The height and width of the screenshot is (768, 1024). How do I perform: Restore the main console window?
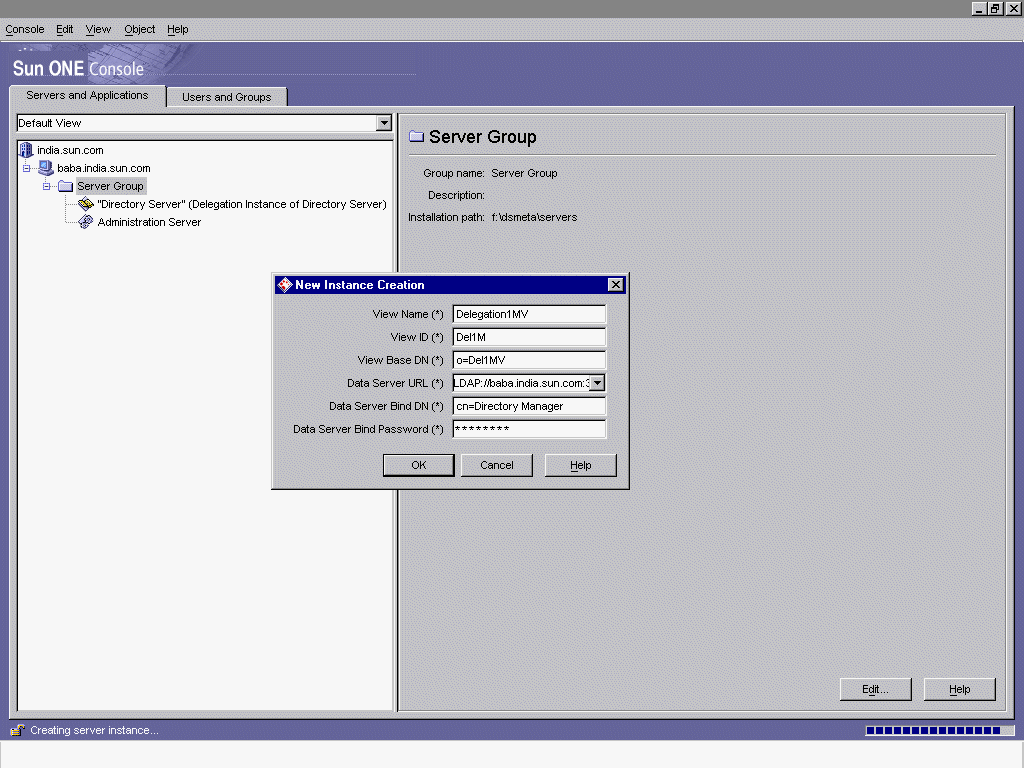[995, 8]
